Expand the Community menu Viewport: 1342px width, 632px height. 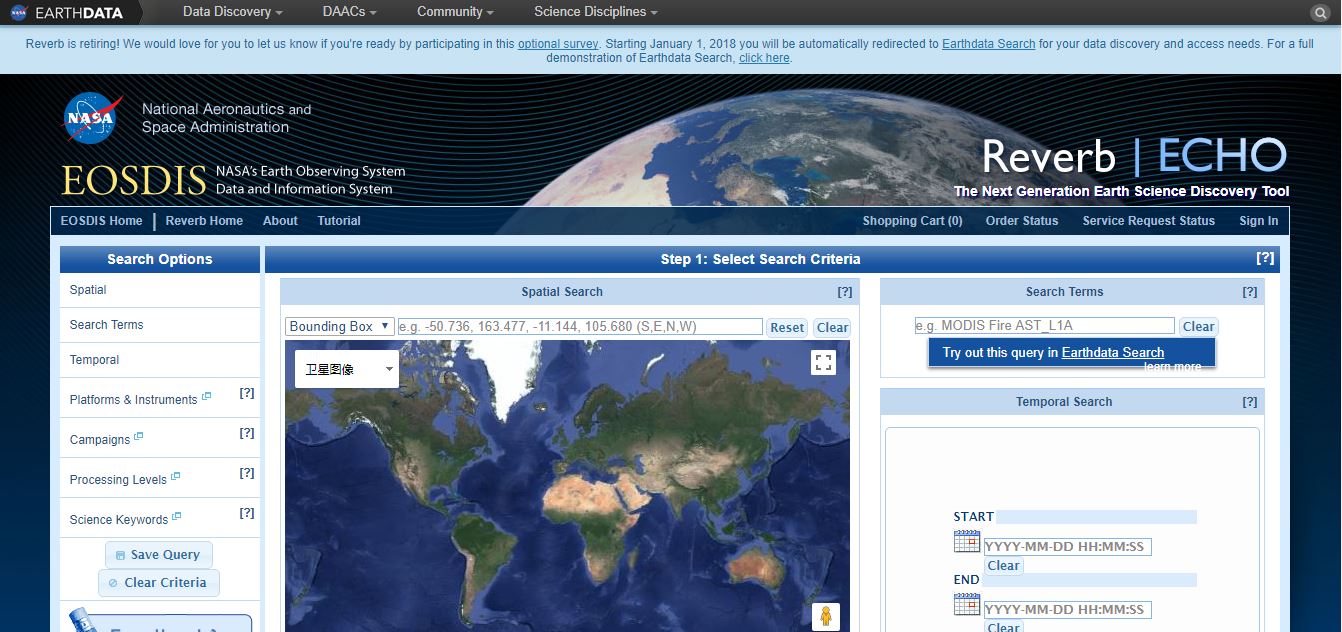456,12
